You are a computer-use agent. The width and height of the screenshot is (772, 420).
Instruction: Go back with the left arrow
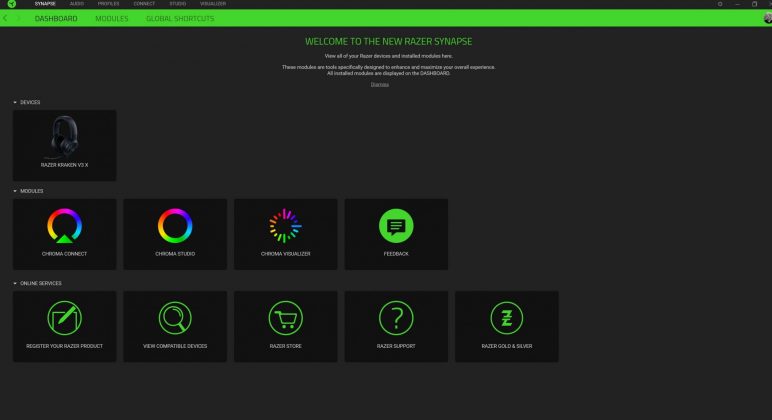pyautogui.click(x=5, y=18)
